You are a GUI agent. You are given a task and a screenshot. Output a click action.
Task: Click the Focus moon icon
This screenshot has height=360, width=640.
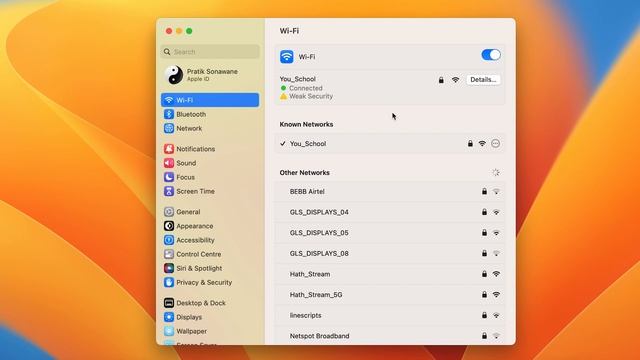coord(169,177)
